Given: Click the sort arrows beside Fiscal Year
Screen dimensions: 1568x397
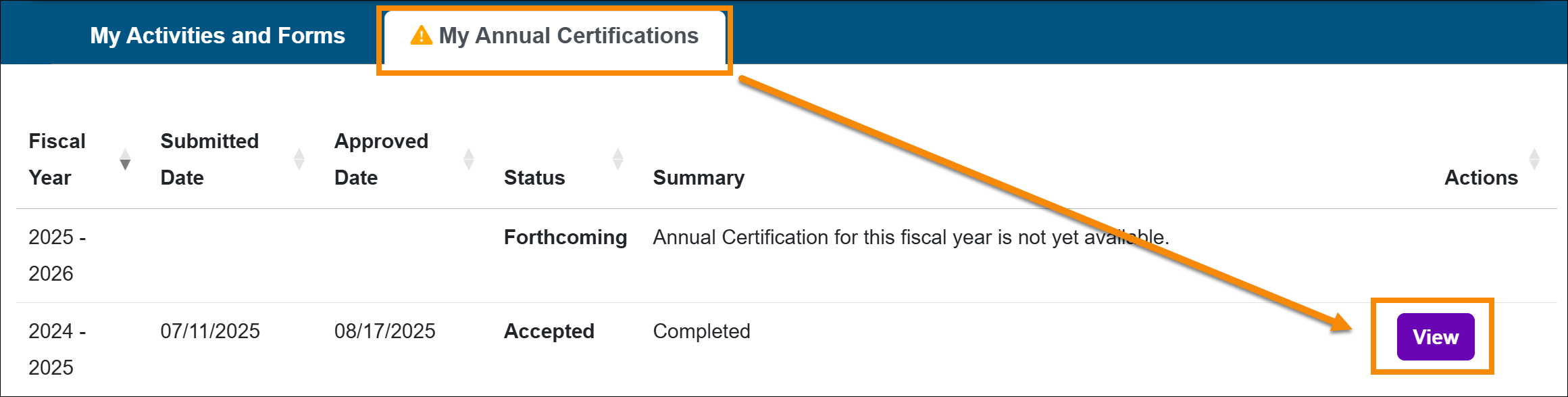Looking at the screenshot, I should tap(125, 160).
